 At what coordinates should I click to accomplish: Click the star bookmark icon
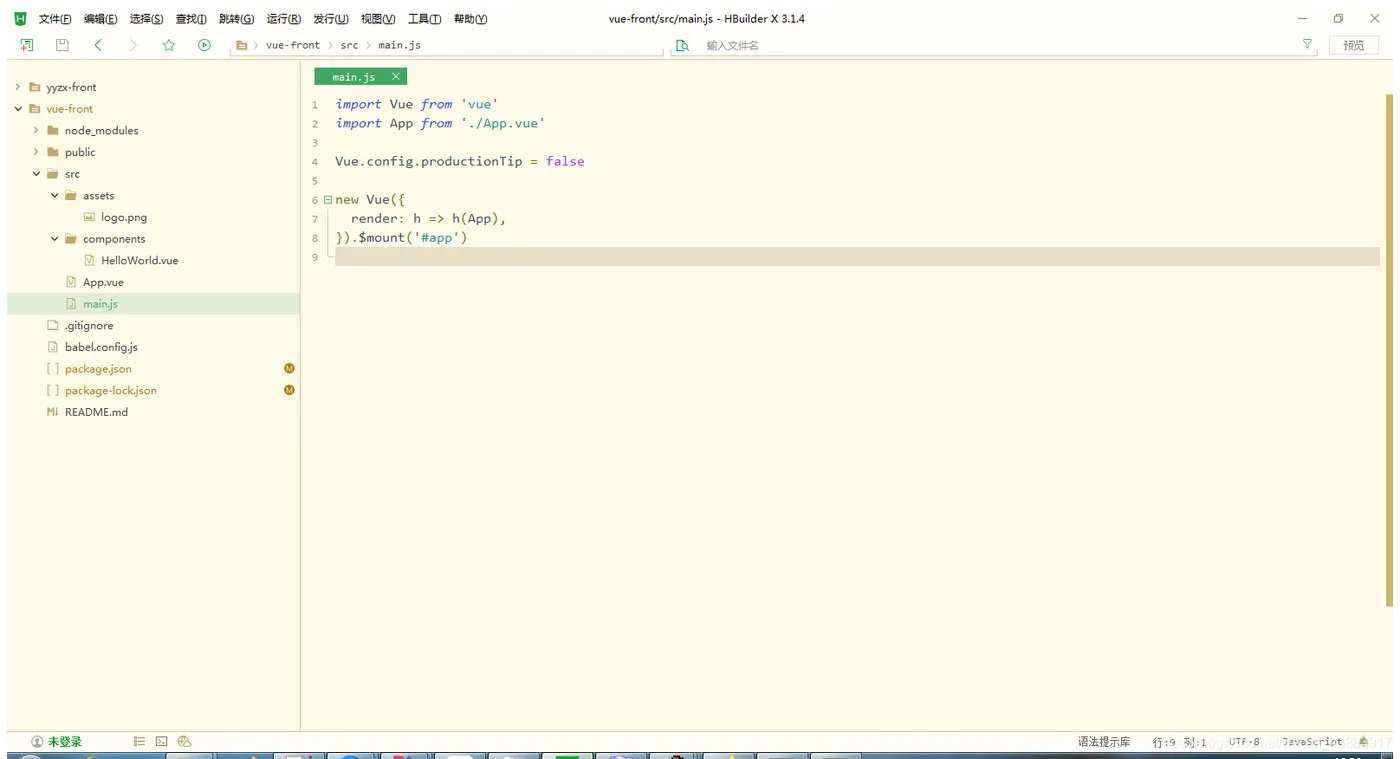coord(169,45)
